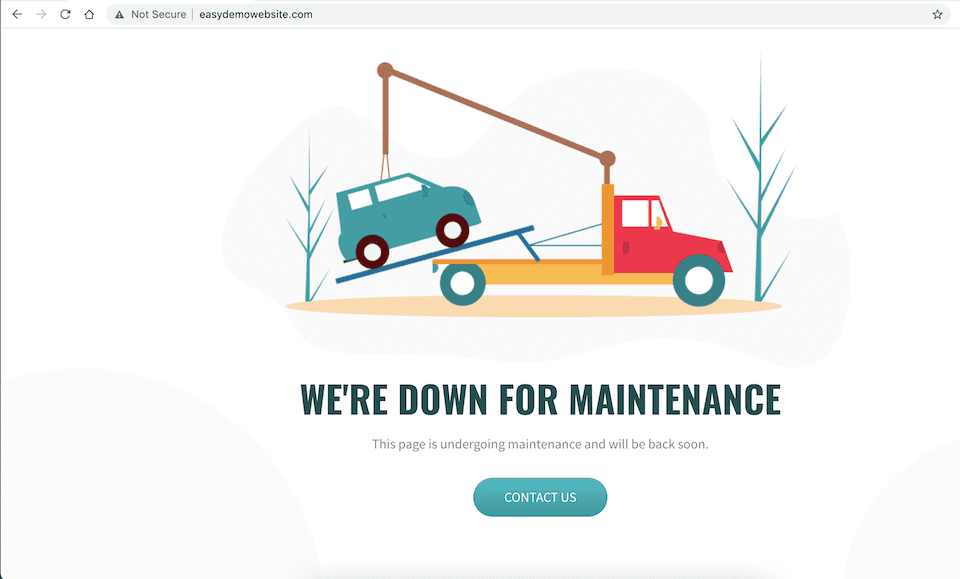Click the warning triangle before Not Secure
960x579 pixels.
point(119,14)
